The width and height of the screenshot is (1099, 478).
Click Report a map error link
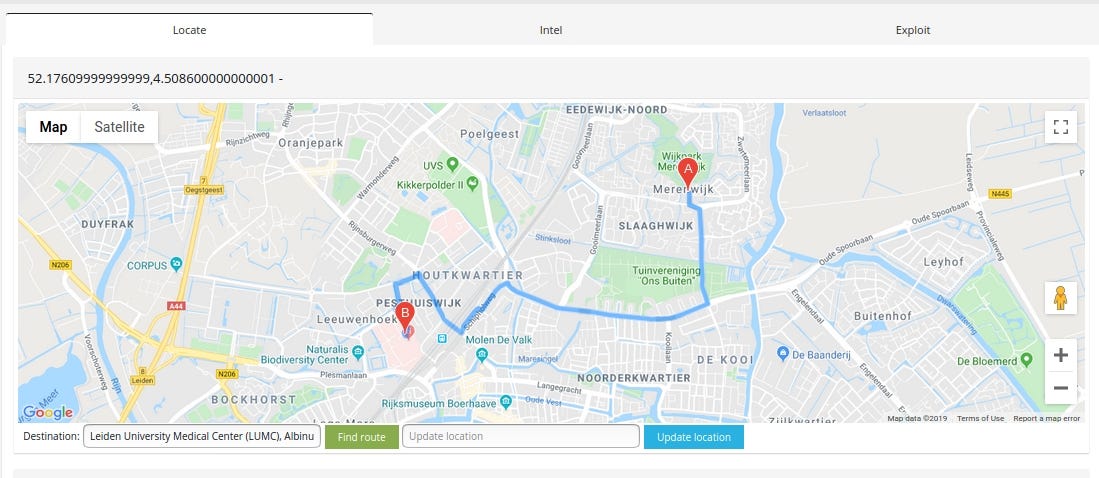point(1046,418)
